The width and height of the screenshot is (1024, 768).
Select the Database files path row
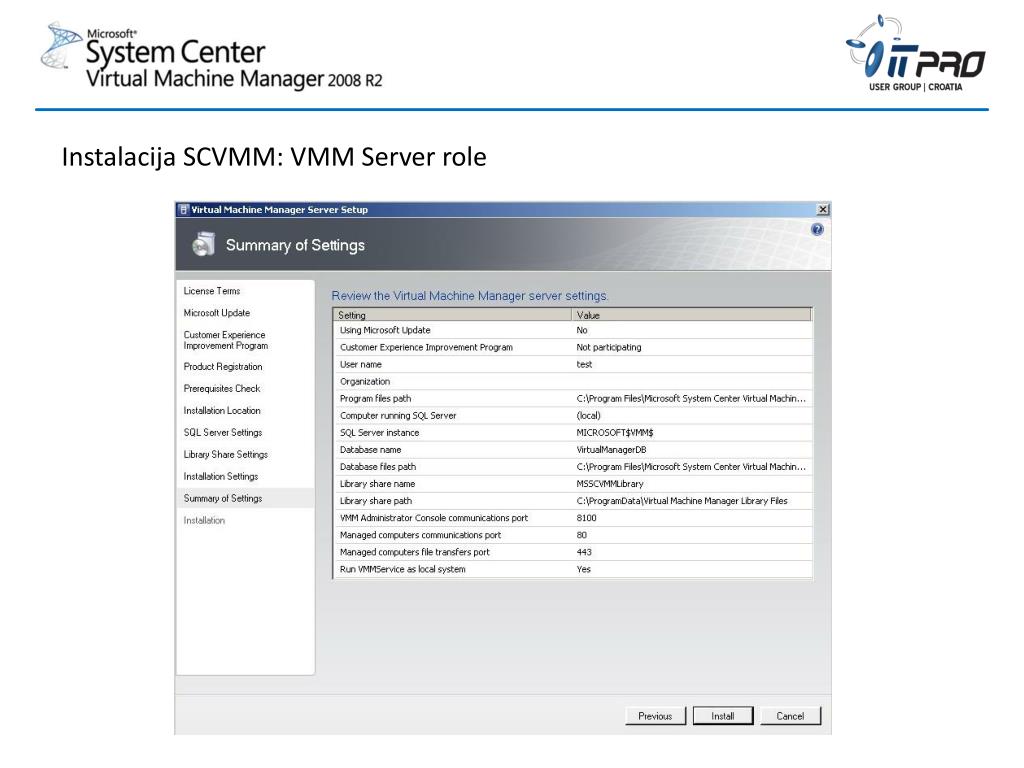pyautogui.click(x=573, y=466)
